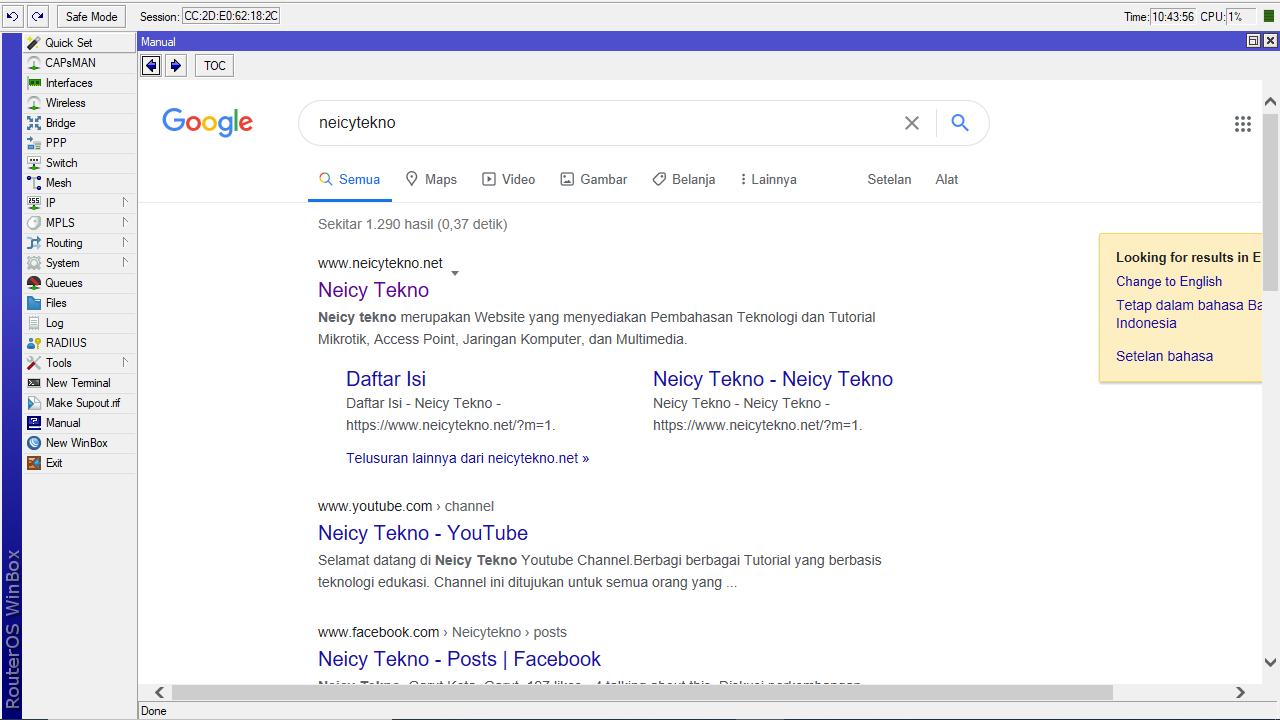Viewport: 1280px width, 720px height.
Task: Open the PPP menu
Action: point(80,143)
